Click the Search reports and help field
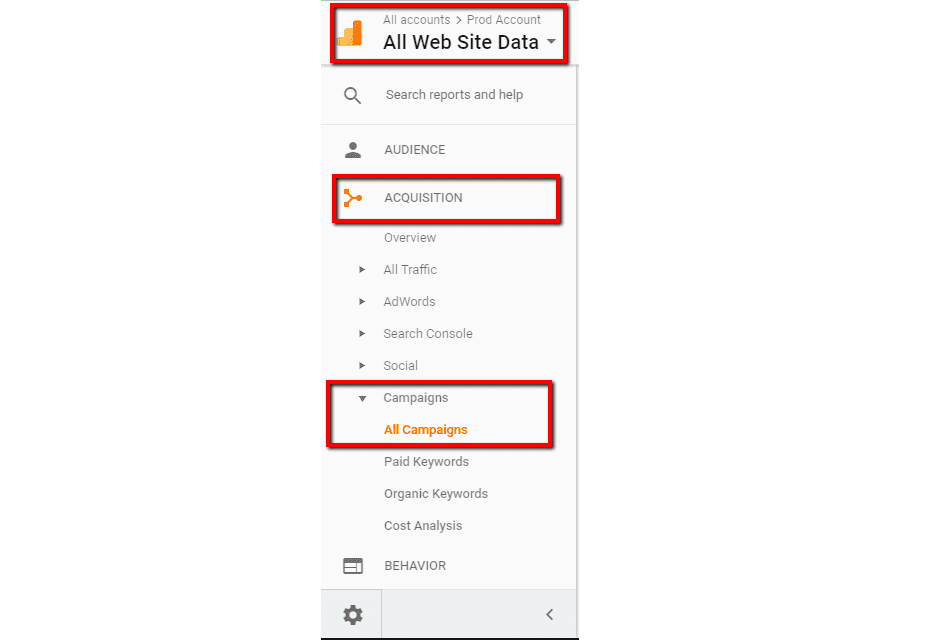Image resolution: width=952 pixels, height=644 pixels. (x=455, y=95)
